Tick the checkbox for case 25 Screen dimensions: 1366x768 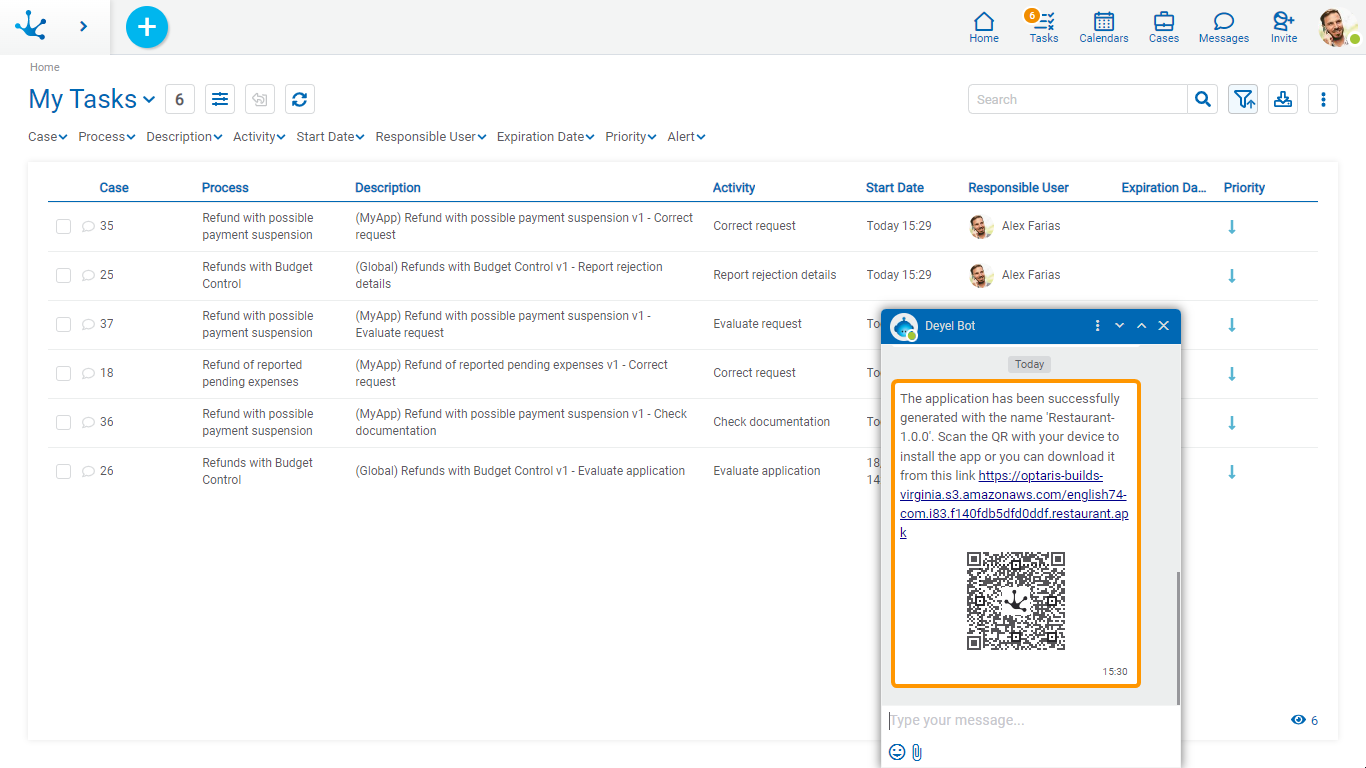(63, 275)
